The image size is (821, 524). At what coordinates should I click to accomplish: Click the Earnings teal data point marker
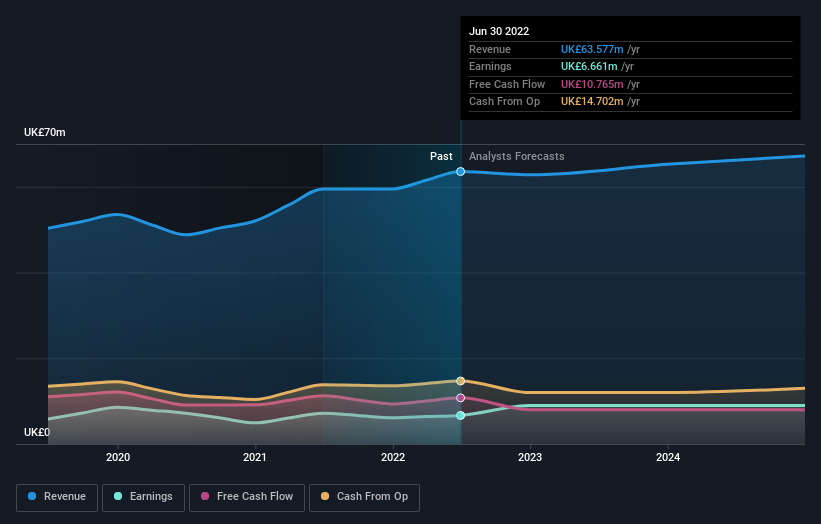click(x=460, y=416)
